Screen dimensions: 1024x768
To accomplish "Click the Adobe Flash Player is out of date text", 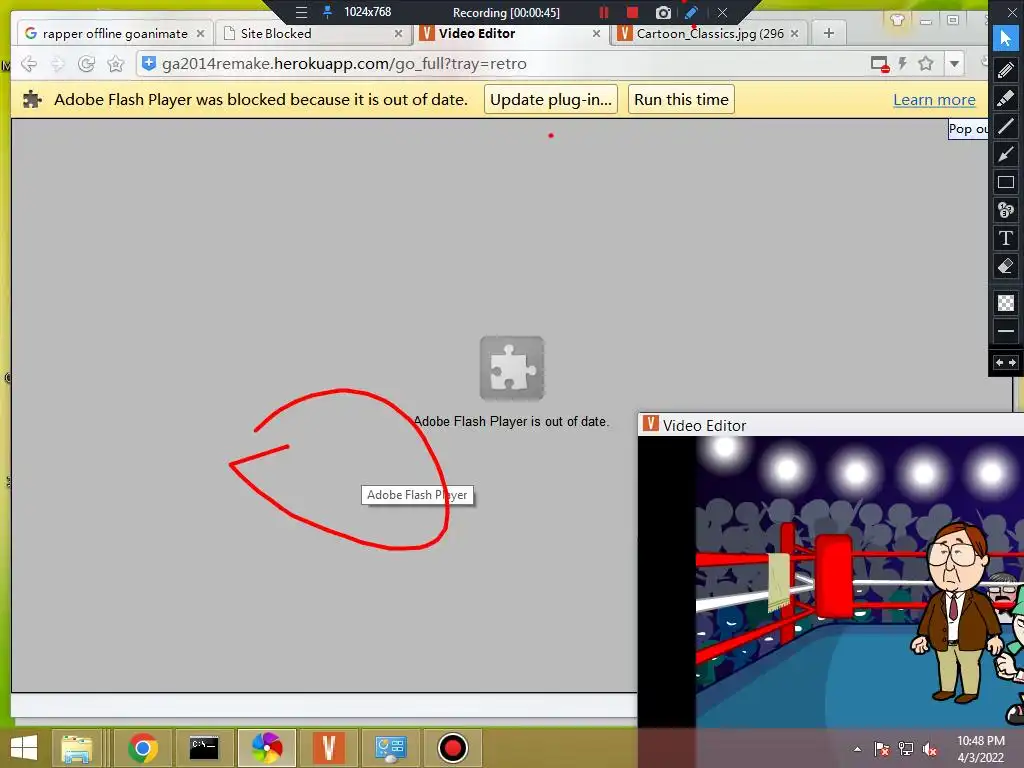I will 511,422.
